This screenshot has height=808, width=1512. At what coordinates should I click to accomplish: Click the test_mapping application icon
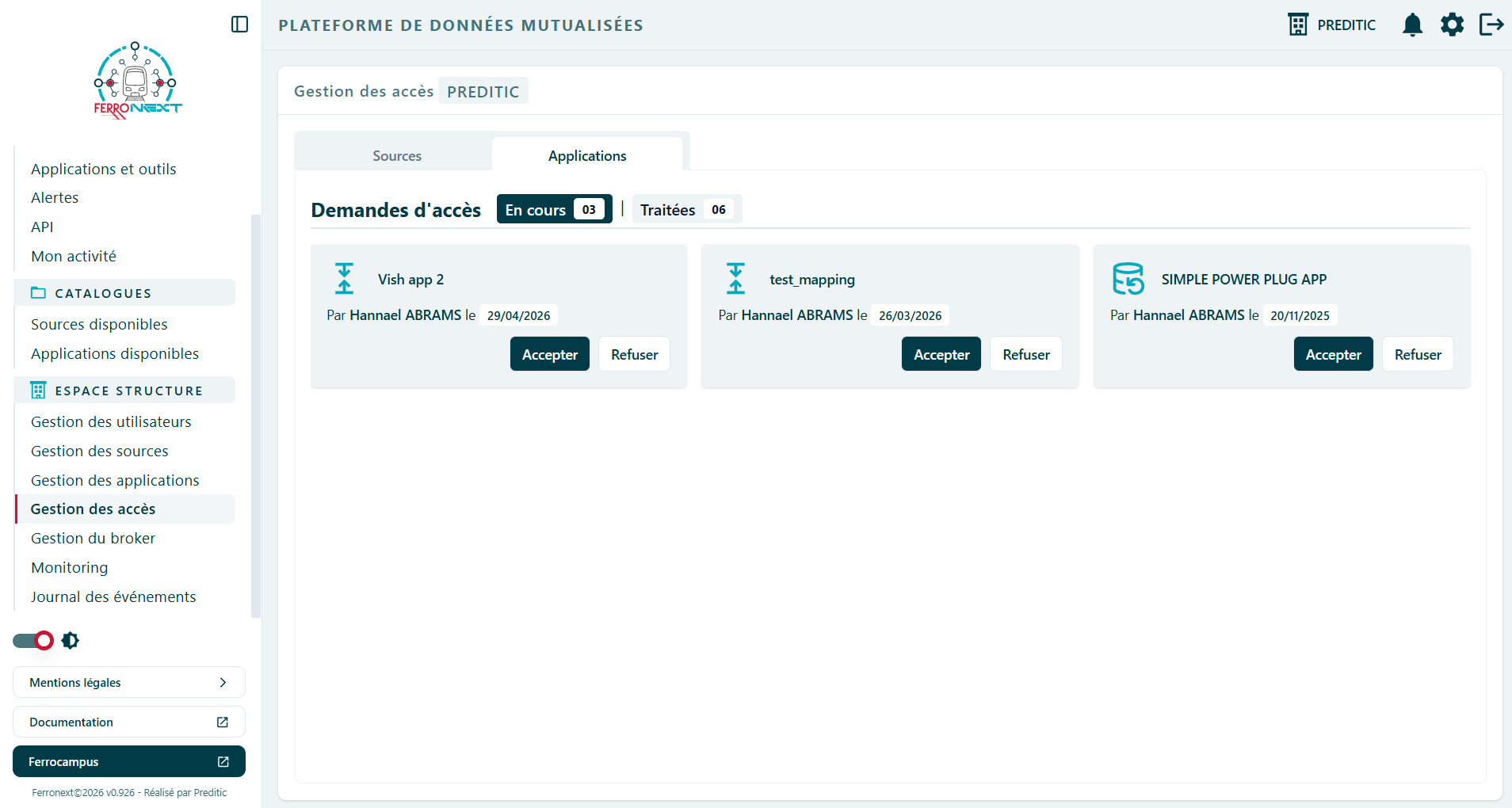point(736,279)
